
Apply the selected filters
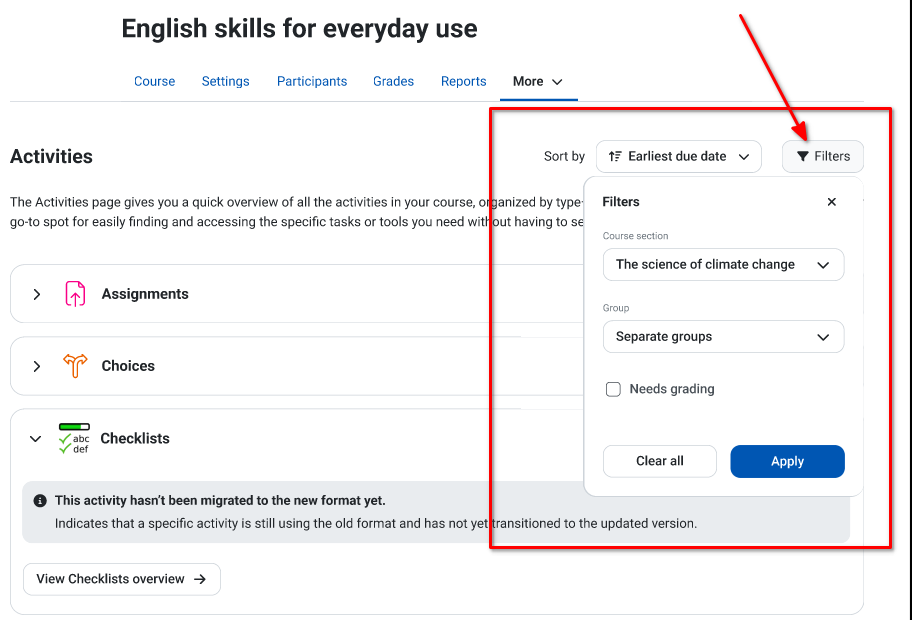tap(788, 461)
